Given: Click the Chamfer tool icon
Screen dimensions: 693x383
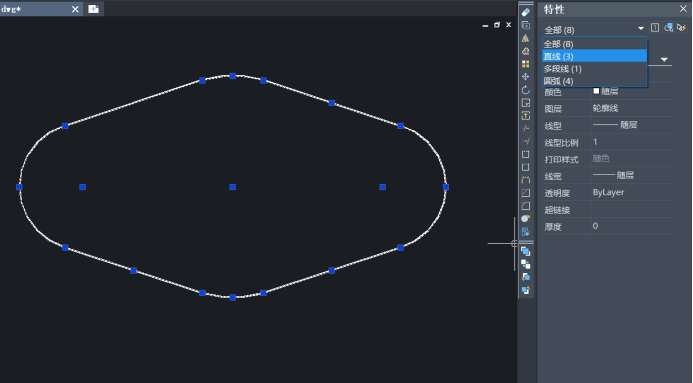Looking at the screenshot, I should 525,193.
